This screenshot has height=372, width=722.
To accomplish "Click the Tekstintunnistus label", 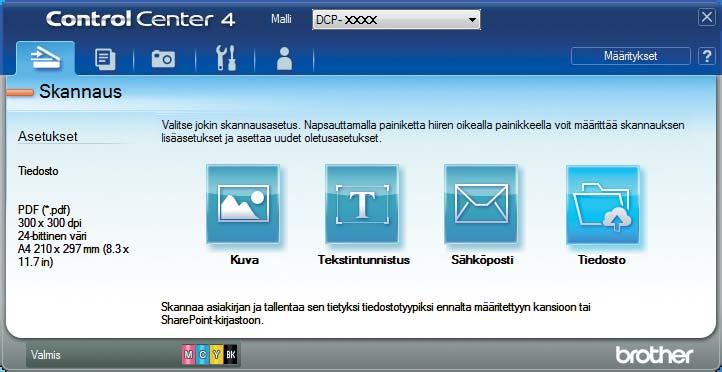I will [364, 260].
